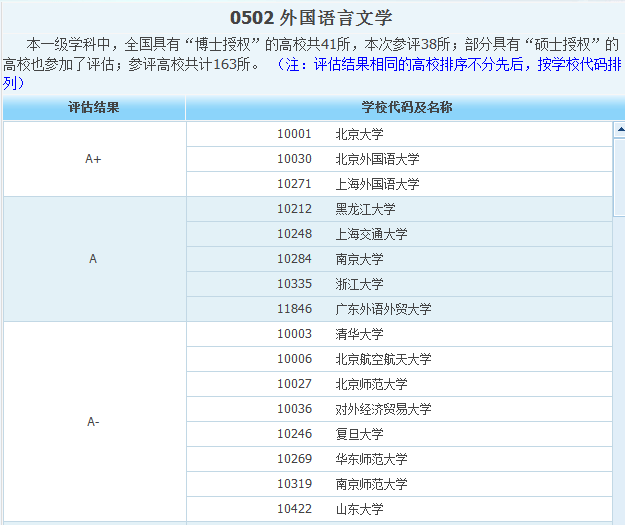The image size is (625, 525).
Task: Click the blue note about ranking order
Action: click(x=450, y=65)
